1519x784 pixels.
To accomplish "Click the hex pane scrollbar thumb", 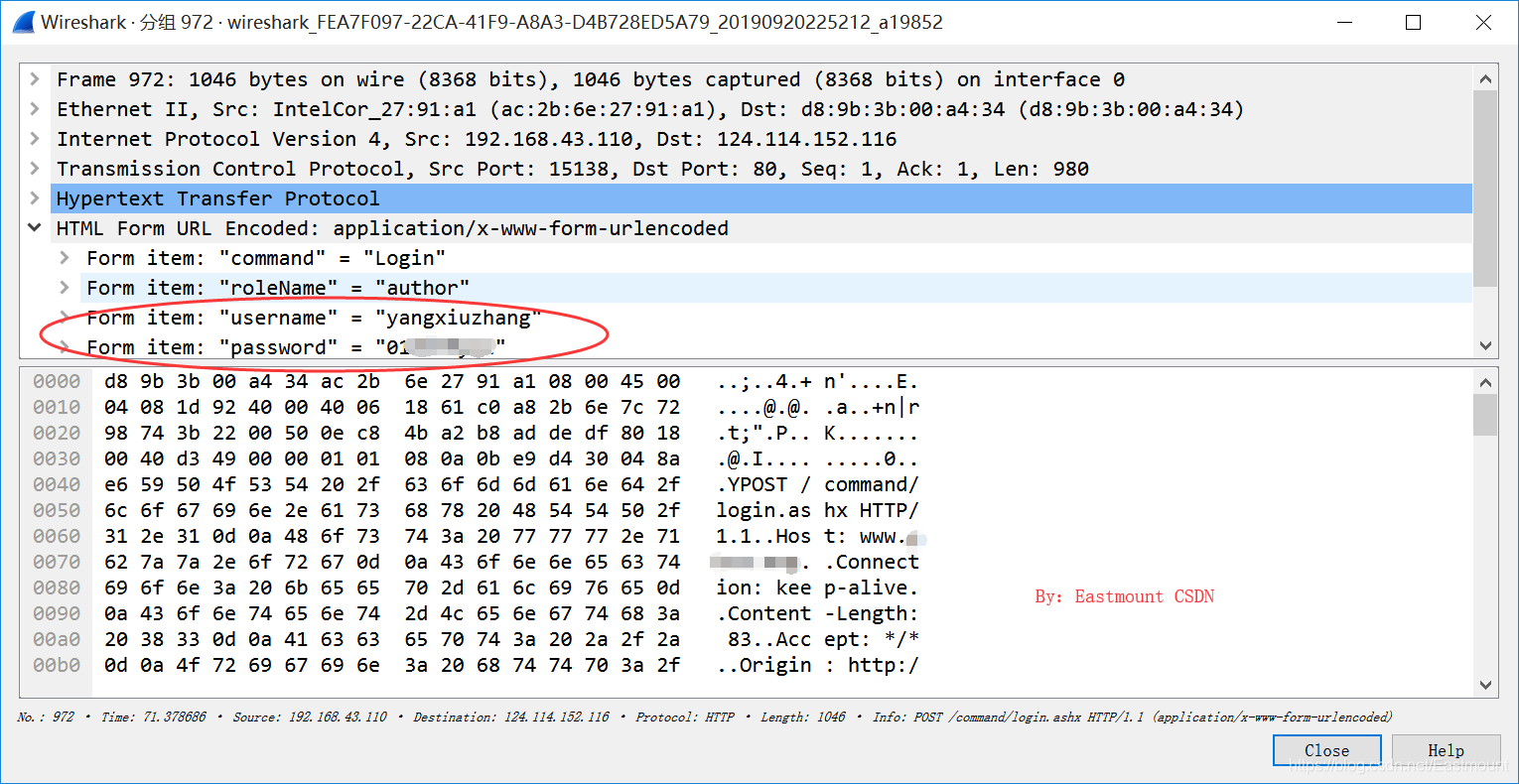I will 1485,415.
